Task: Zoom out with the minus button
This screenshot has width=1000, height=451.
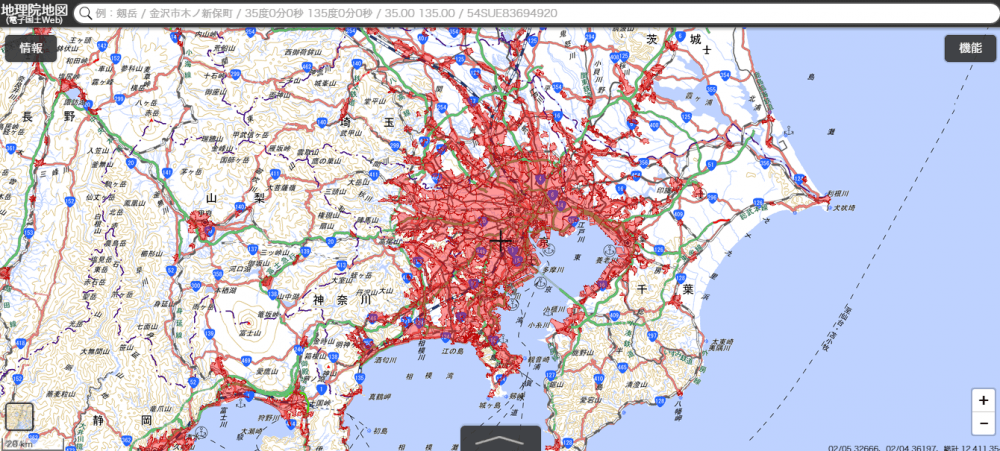Action: [x=983, y=423]
